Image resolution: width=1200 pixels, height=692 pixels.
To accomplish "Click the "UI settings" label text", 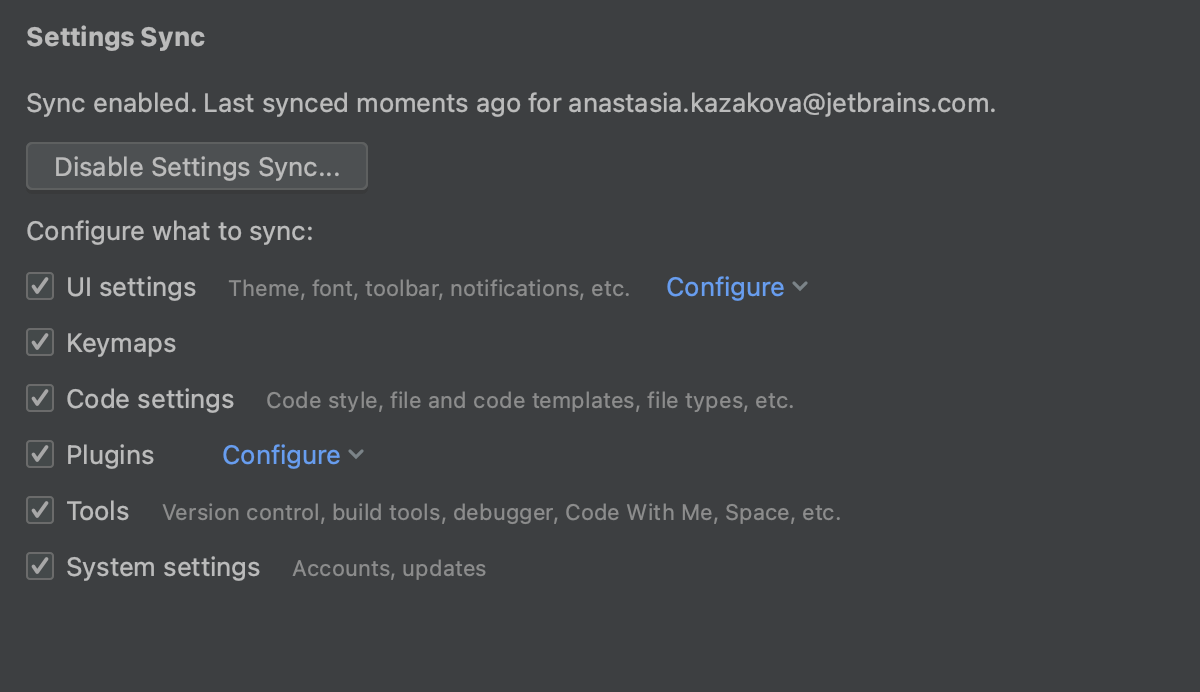I will [x=131, y=287].
